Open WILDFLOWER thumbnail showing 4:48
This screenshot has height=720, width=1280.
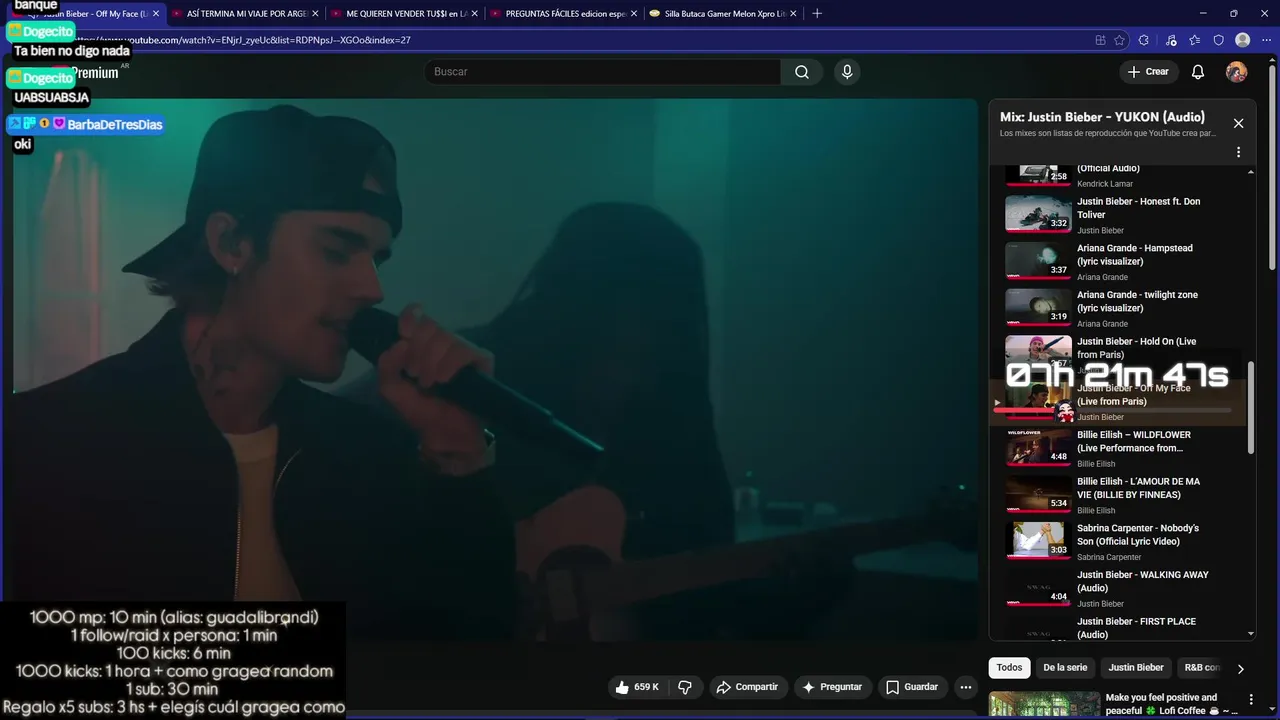tap(1038, 448)
